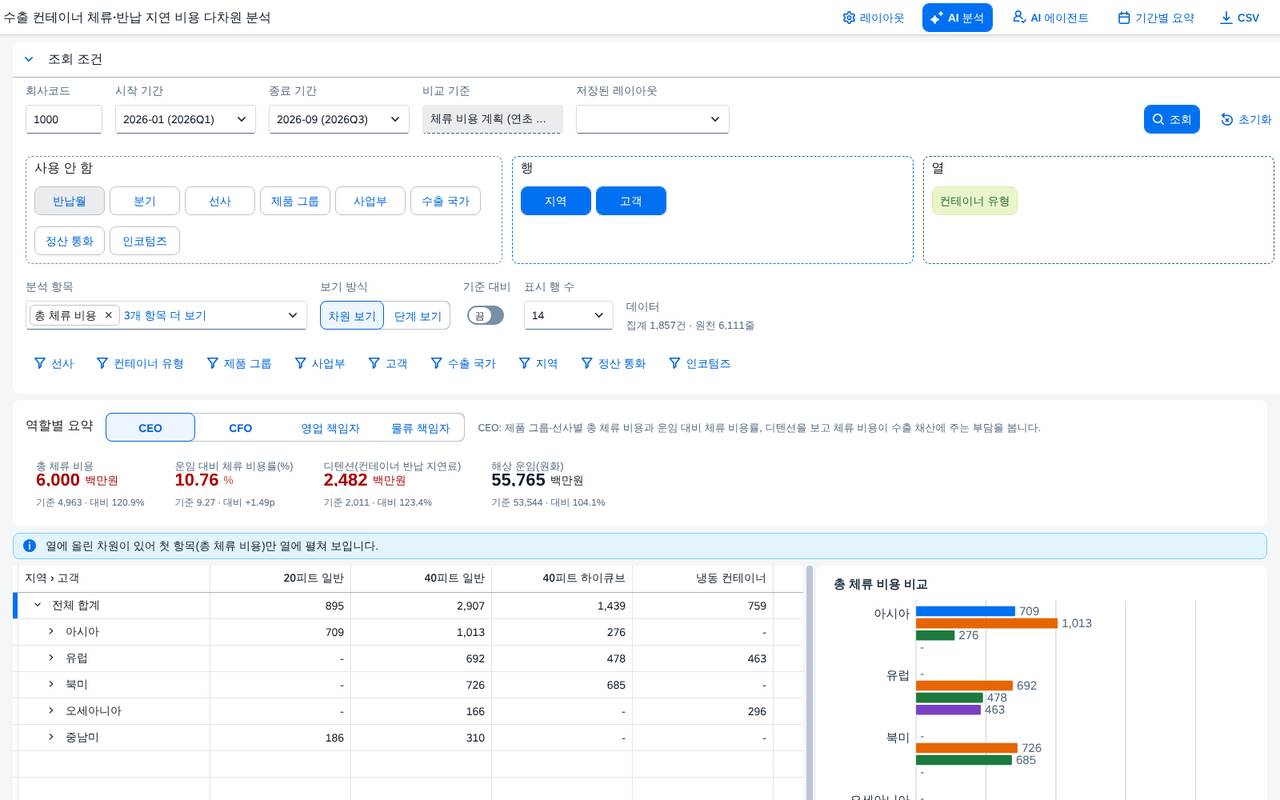Image resolution: width=1280 pixels, height=800 pixels.
Task: Select the 차원 보기 view mode
Action: [x=352, y=315]
